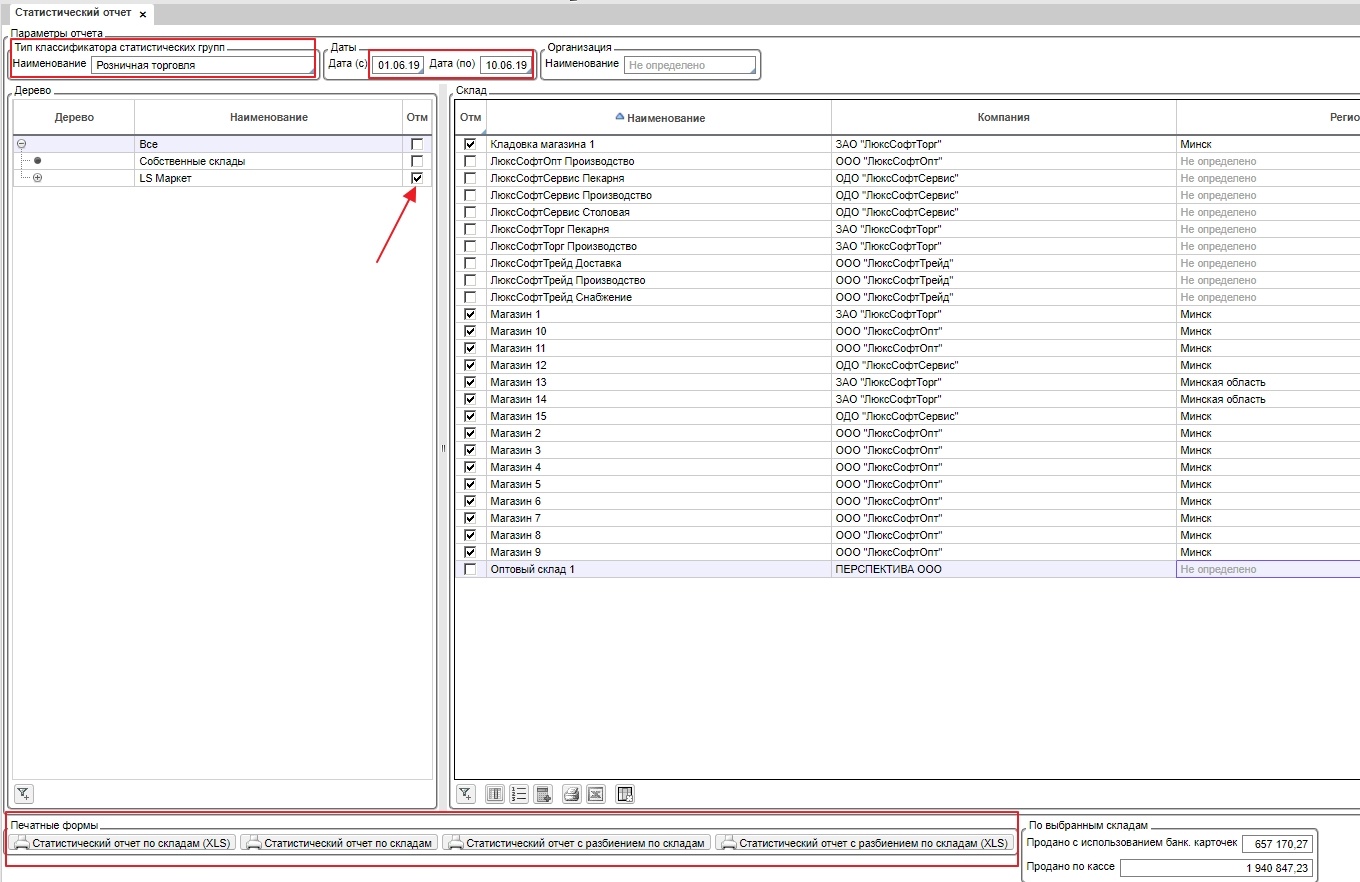Click Статистический отчет с разбиением по складам (XLS)
The height and width of the screenshot is (882, 1360).
point(864,843)
